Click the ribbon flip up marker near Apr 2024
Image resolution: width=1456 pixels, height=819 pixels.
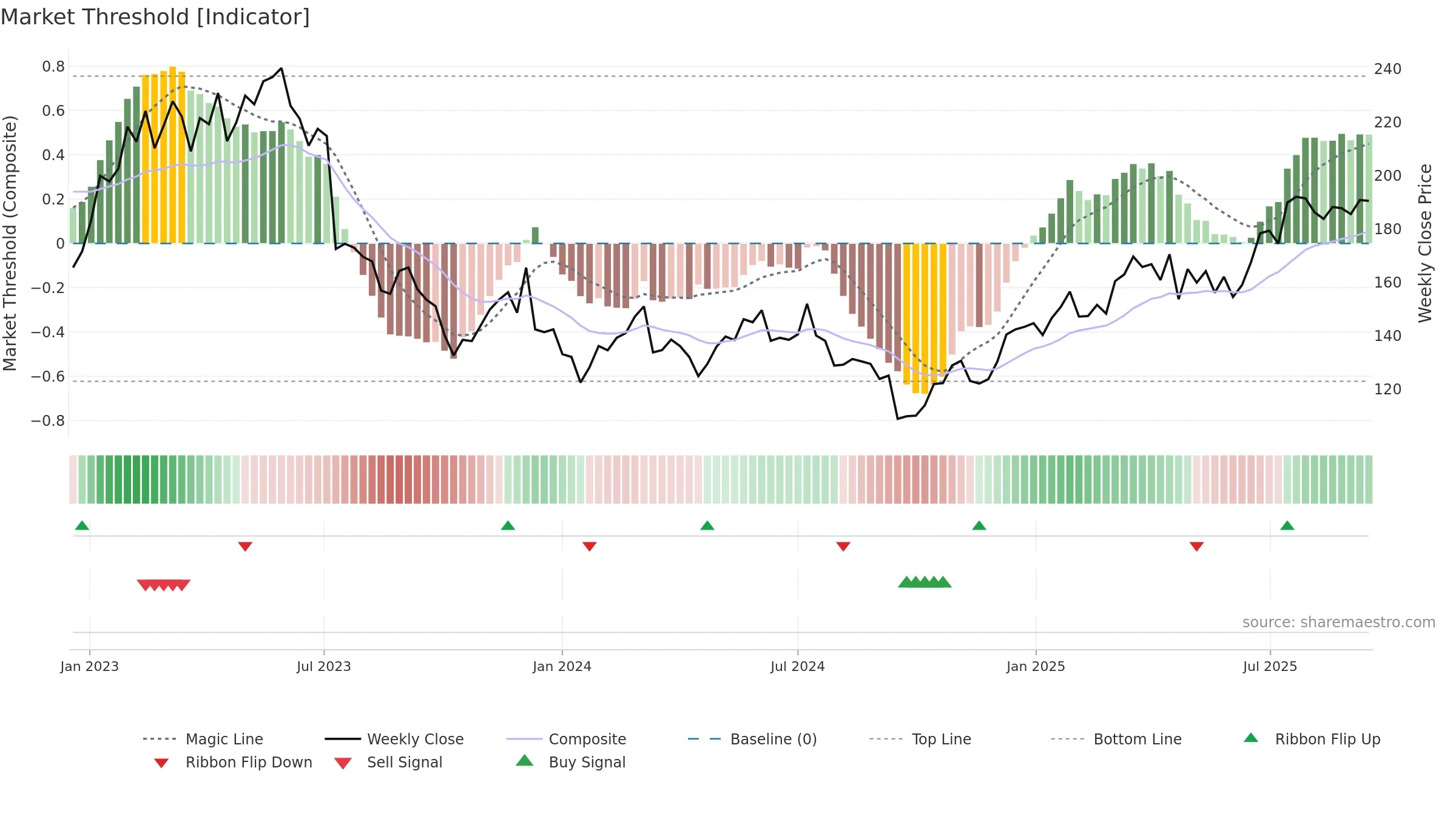707,525
